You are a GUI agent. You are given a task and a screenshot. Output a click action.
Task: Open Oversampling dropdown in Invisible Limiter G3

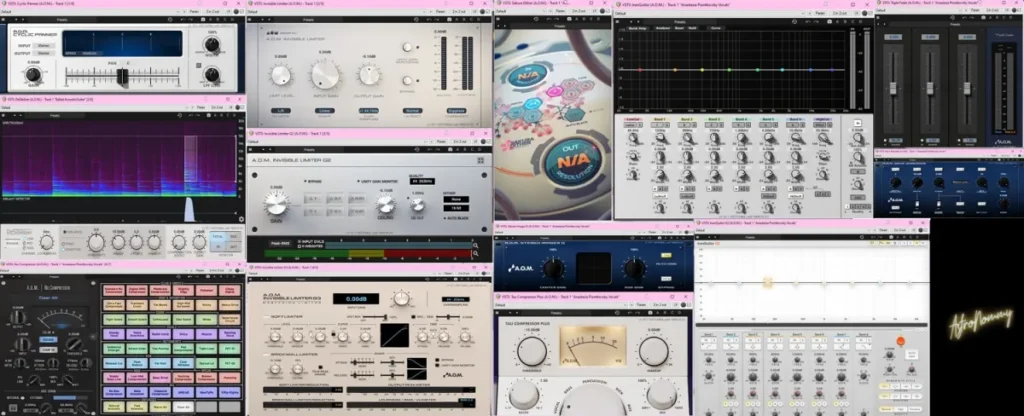(x=455, y=299)
